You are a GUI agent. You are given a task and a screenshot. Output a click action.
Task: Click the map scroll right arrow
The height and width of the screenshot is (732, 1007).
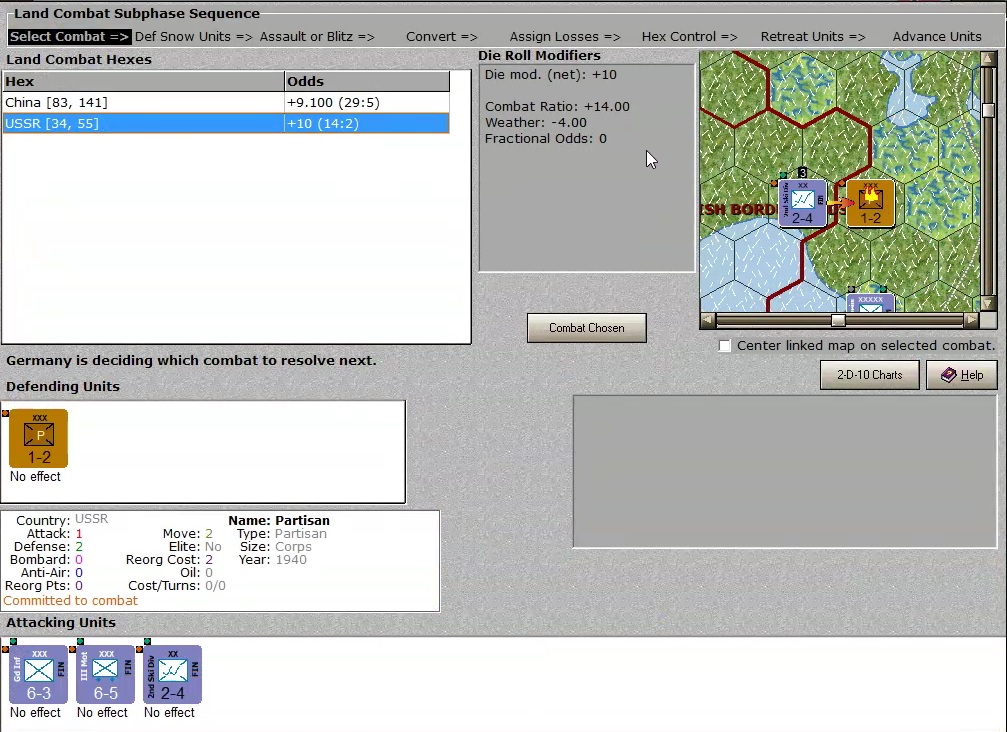coord(971,320)
